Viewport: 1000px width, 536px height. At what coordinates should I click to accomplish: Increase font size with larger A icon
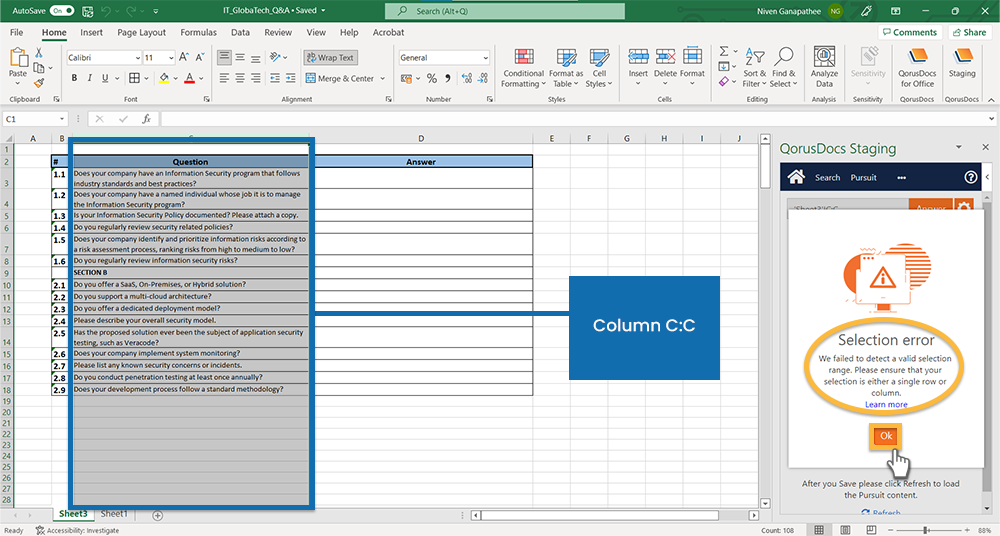[x=184, y=57]
